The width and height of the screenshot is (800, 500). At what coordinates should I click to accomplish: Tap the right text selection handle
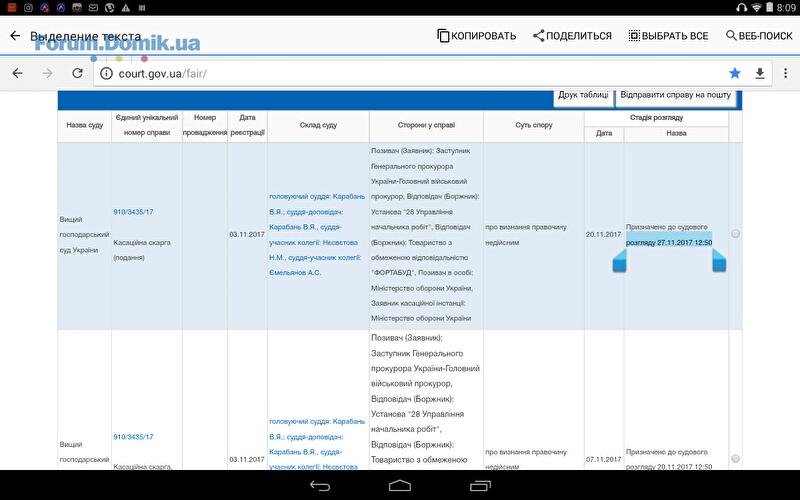(718, 261)
